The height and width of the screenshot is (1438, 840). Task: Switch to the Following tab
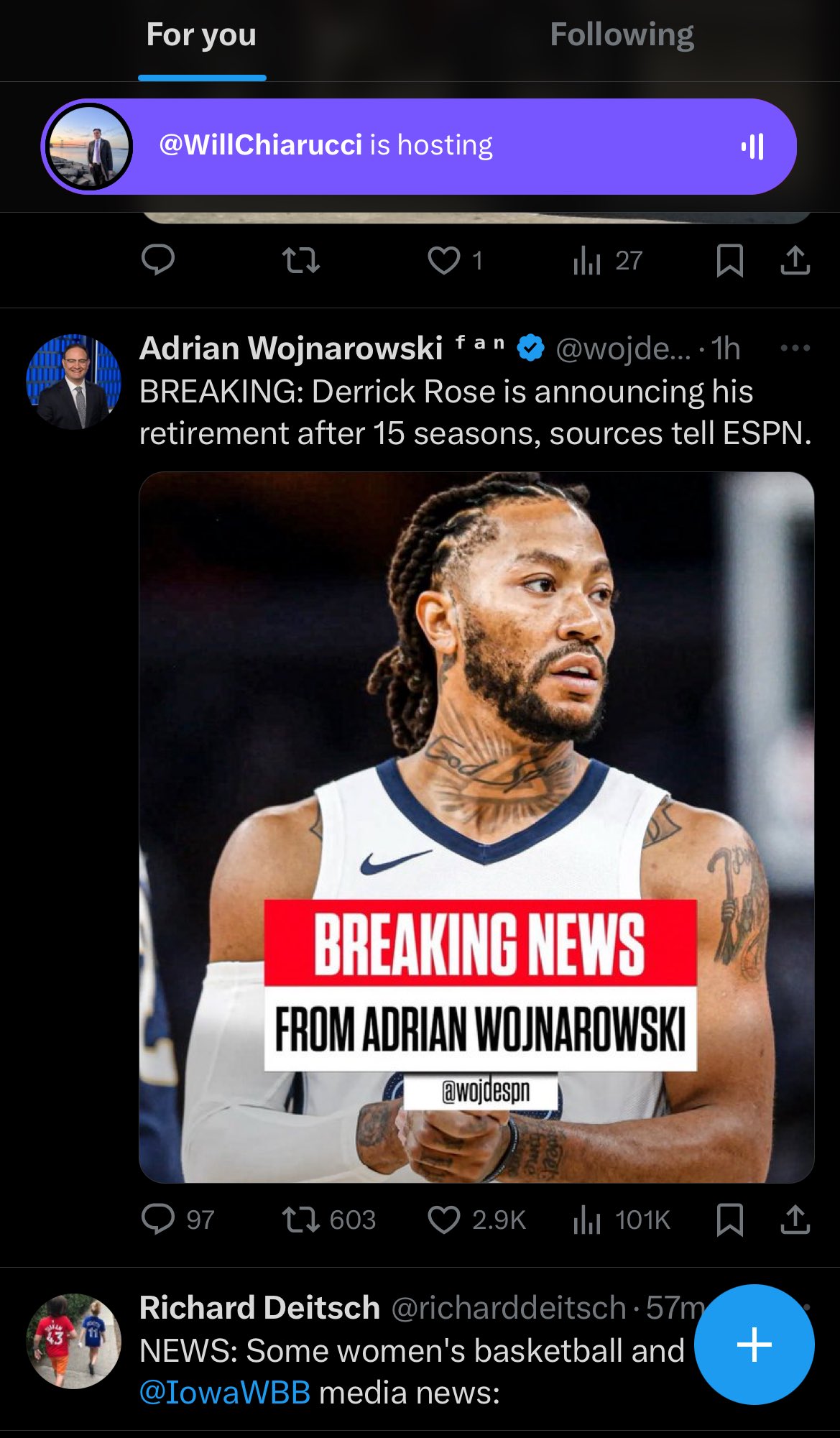(x=622, y=34)
